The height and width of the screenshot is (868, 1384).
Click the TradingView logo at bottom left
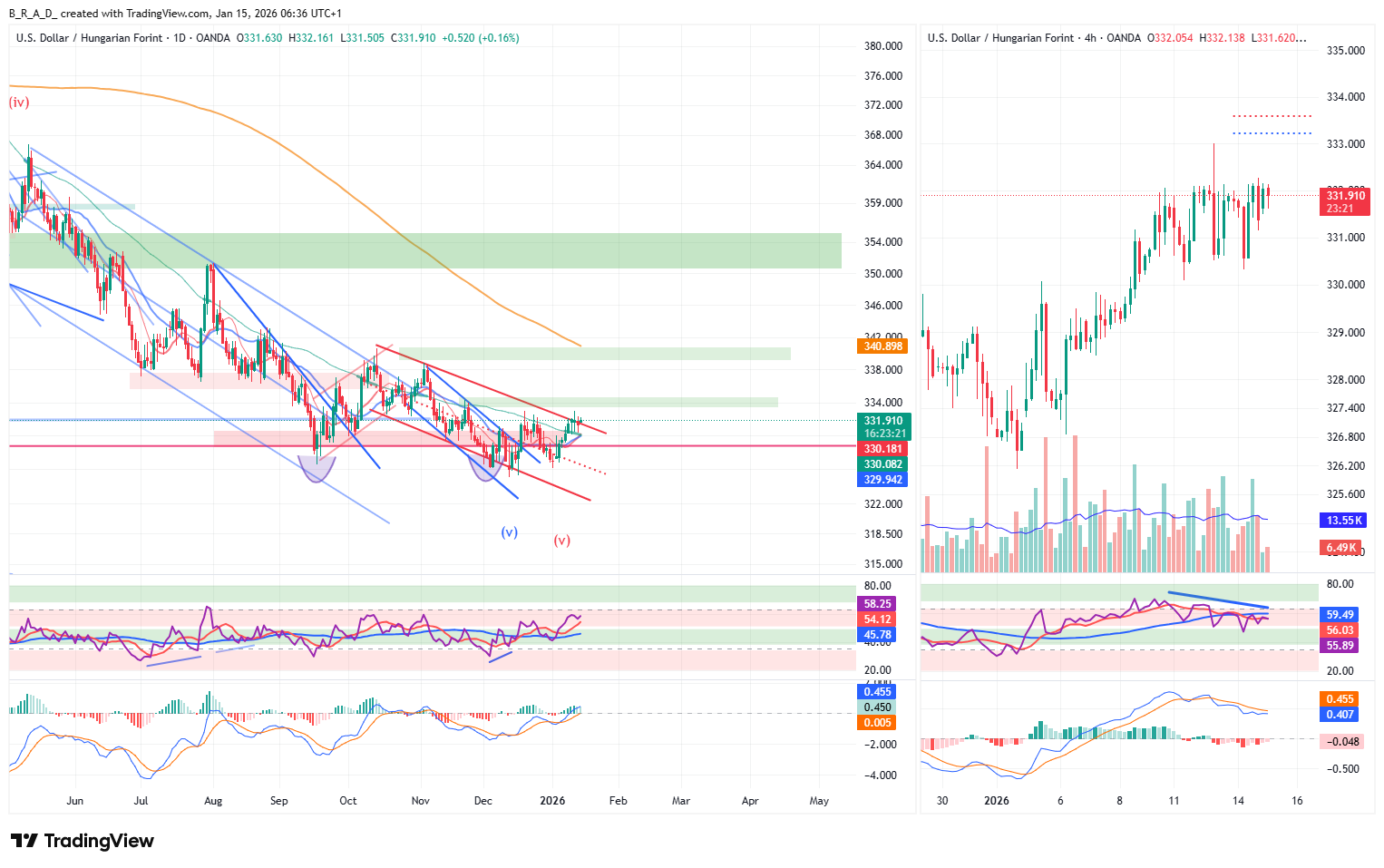pyautogui.click(x=83, y=841)
